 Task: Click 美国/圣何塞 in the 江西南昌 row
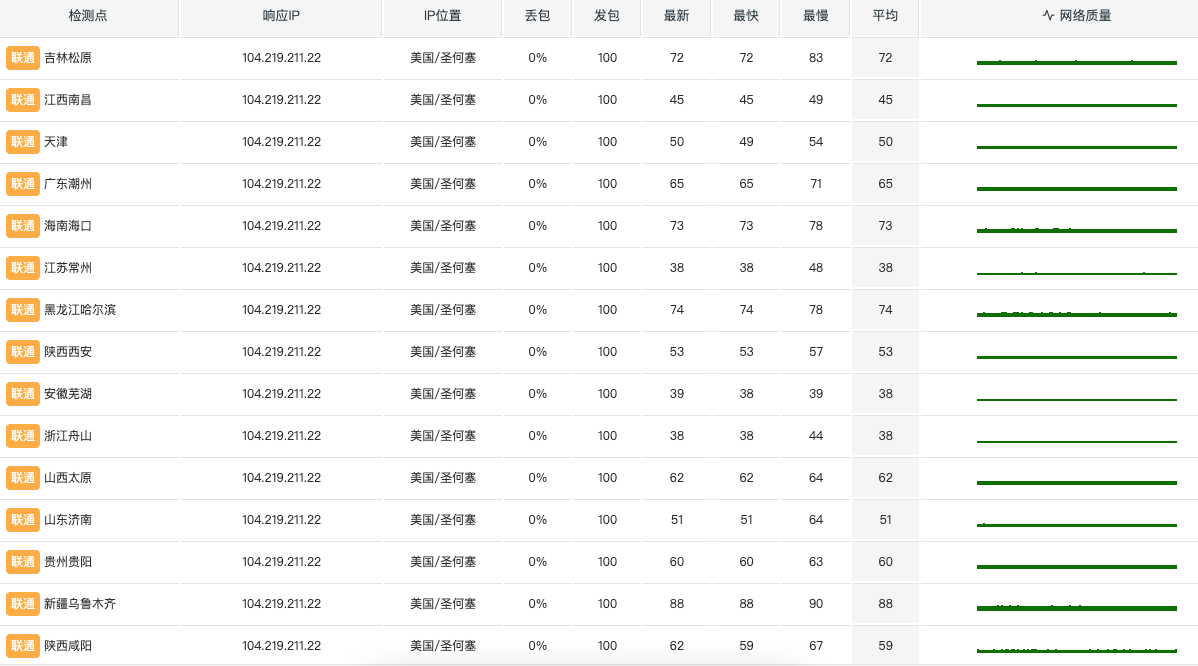pos(443,100)
